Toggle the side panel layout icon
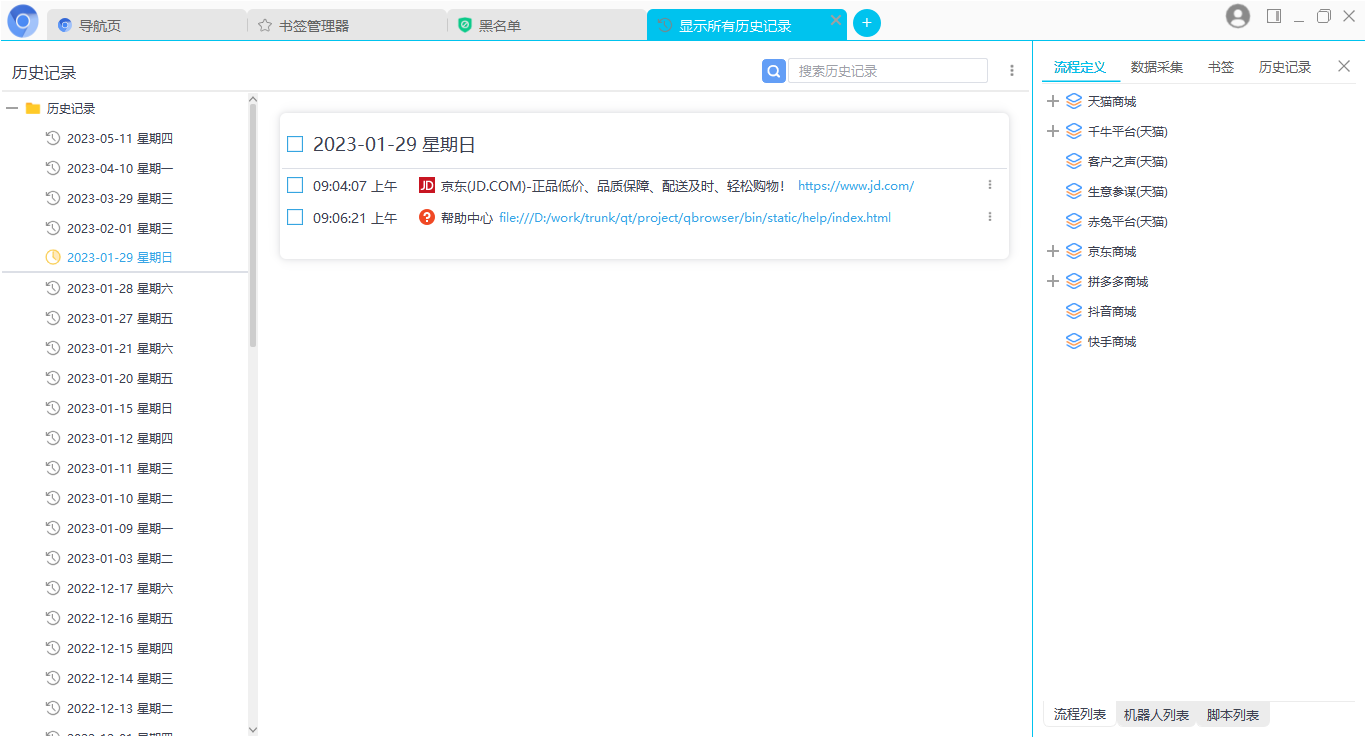 [1274, 16]
